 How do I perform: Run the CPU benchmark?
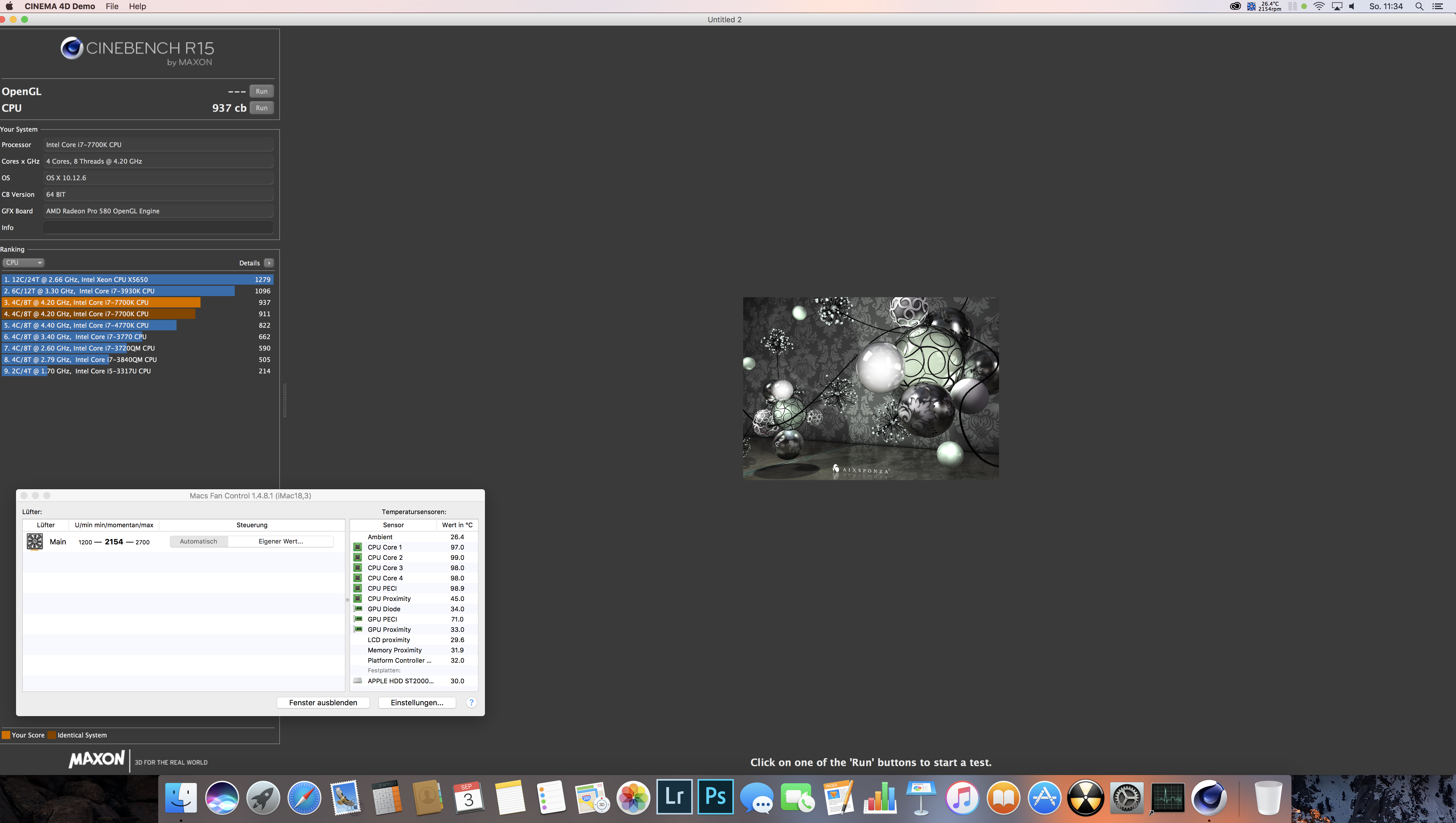pos(261,108)
